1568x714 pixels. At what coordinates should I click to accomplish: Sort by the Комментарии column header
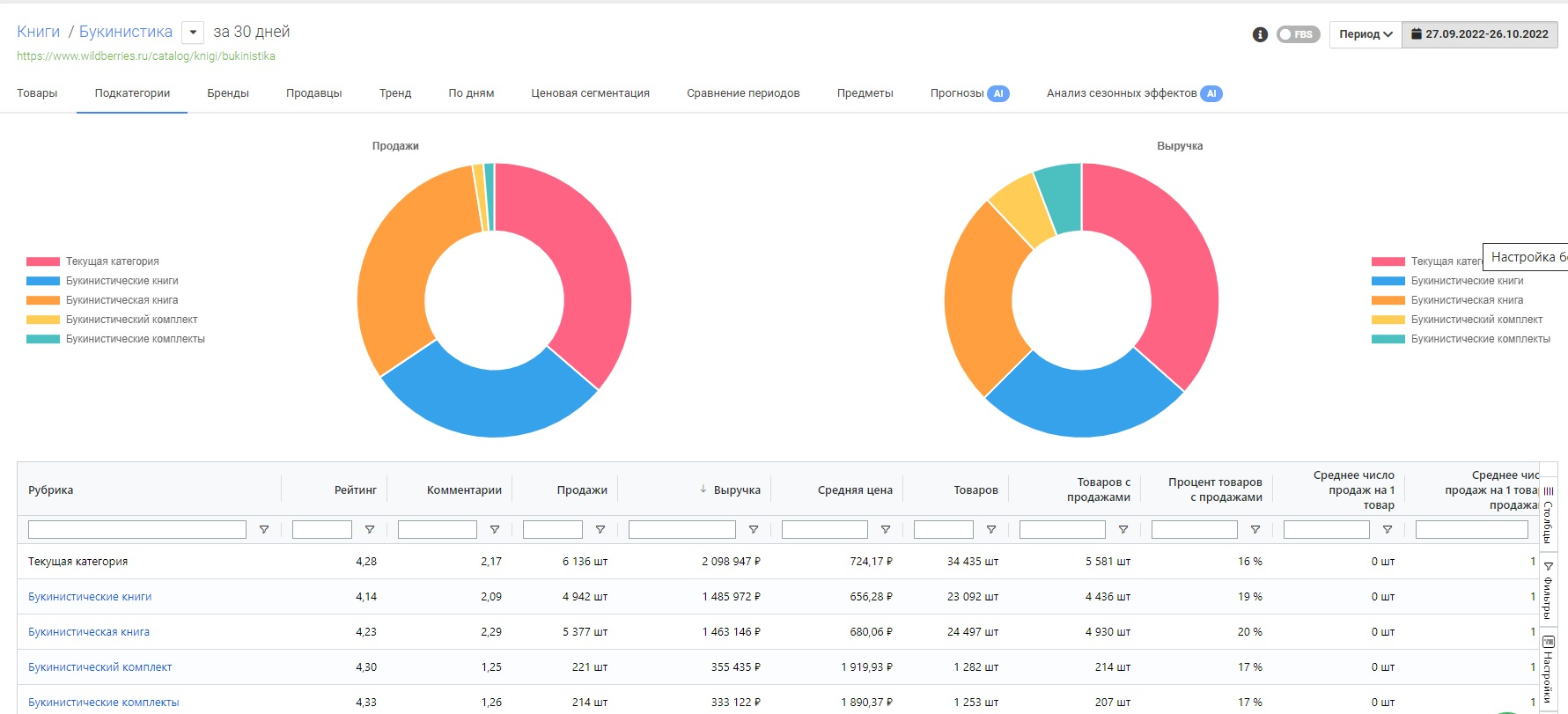click(464, 490)
